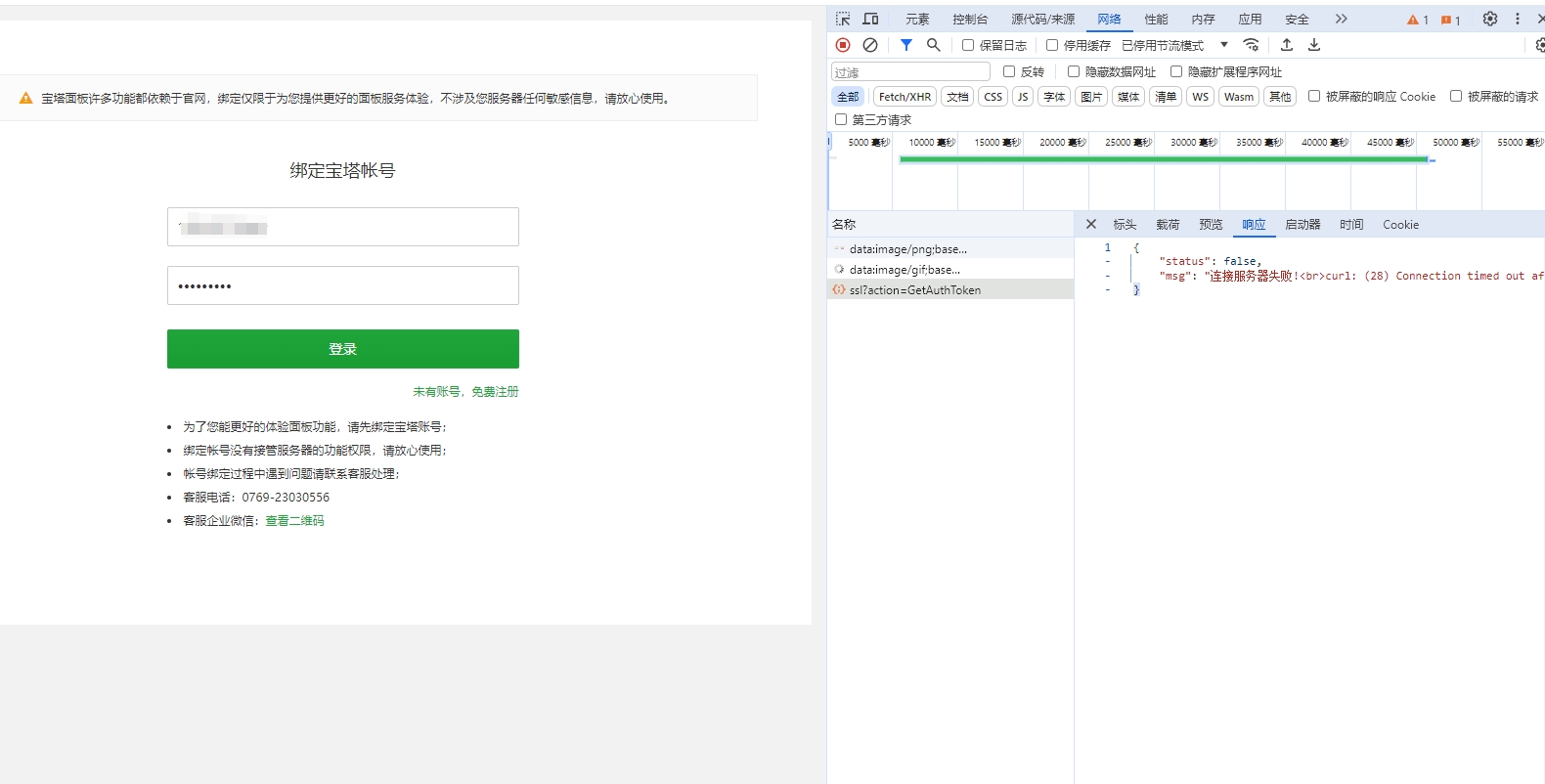Click the warnings count triangle indicator
Viewport: 1545px width, 784px height.
coord(1418,20)
